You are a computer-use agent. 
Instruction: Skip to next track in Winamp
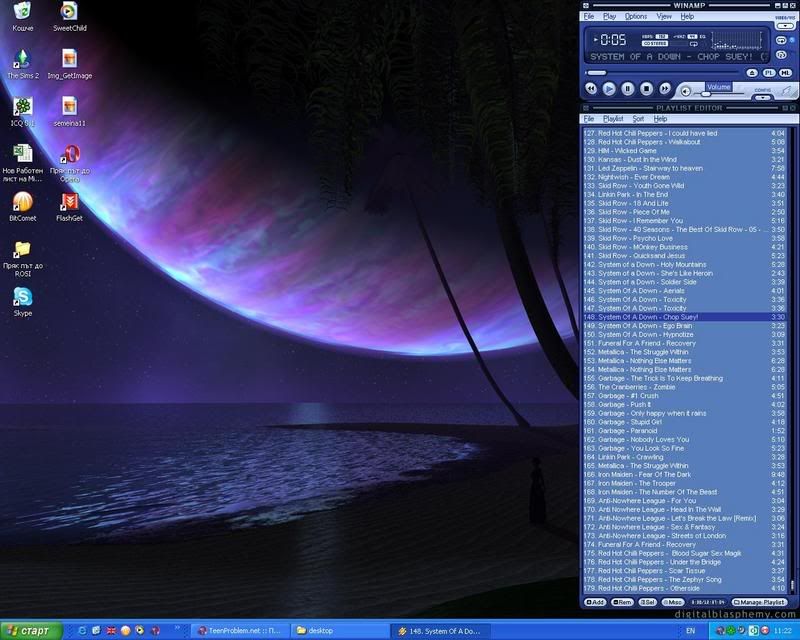point(665,89)
